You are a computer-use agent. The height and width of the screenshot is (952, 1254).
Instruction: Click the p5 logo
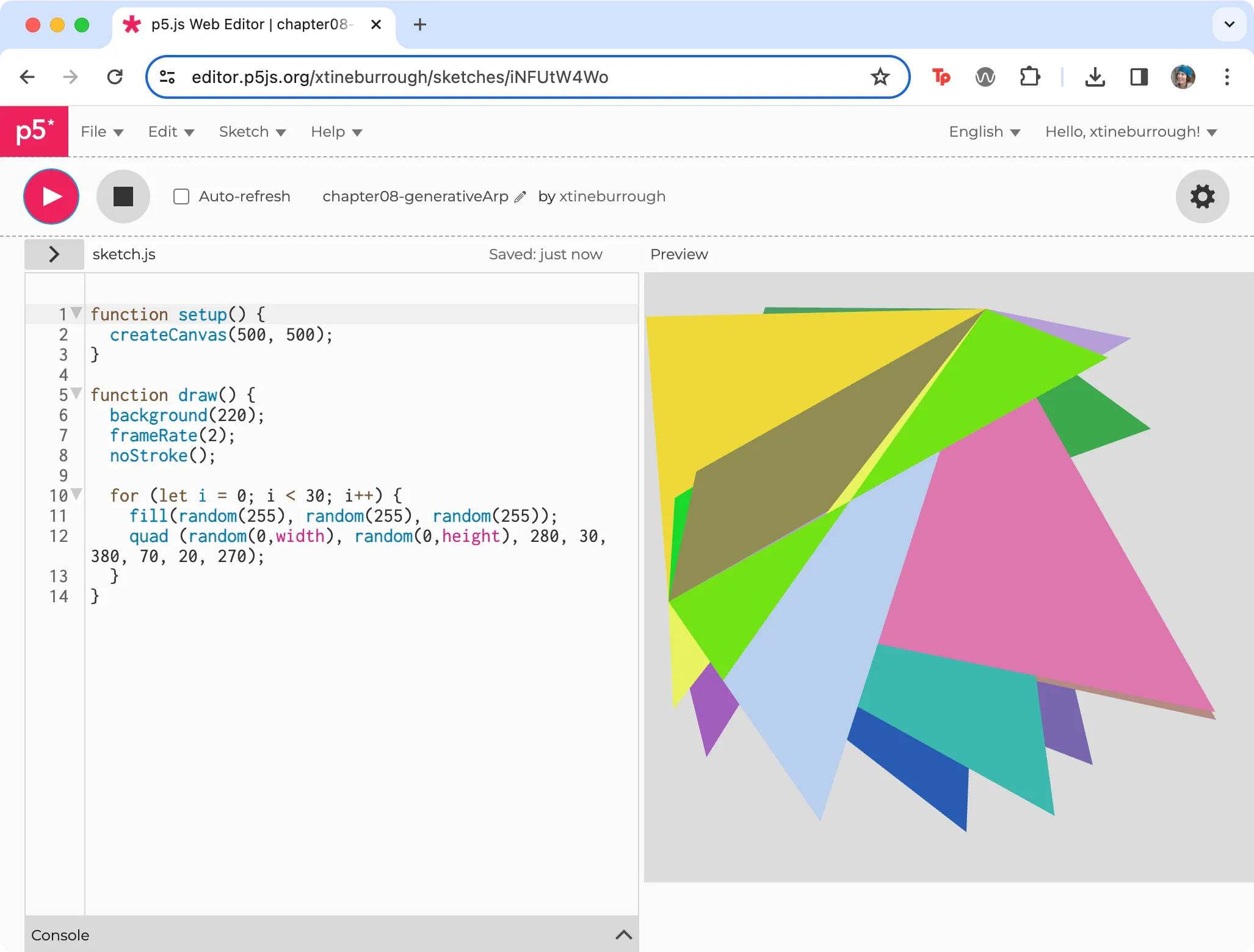34,131
